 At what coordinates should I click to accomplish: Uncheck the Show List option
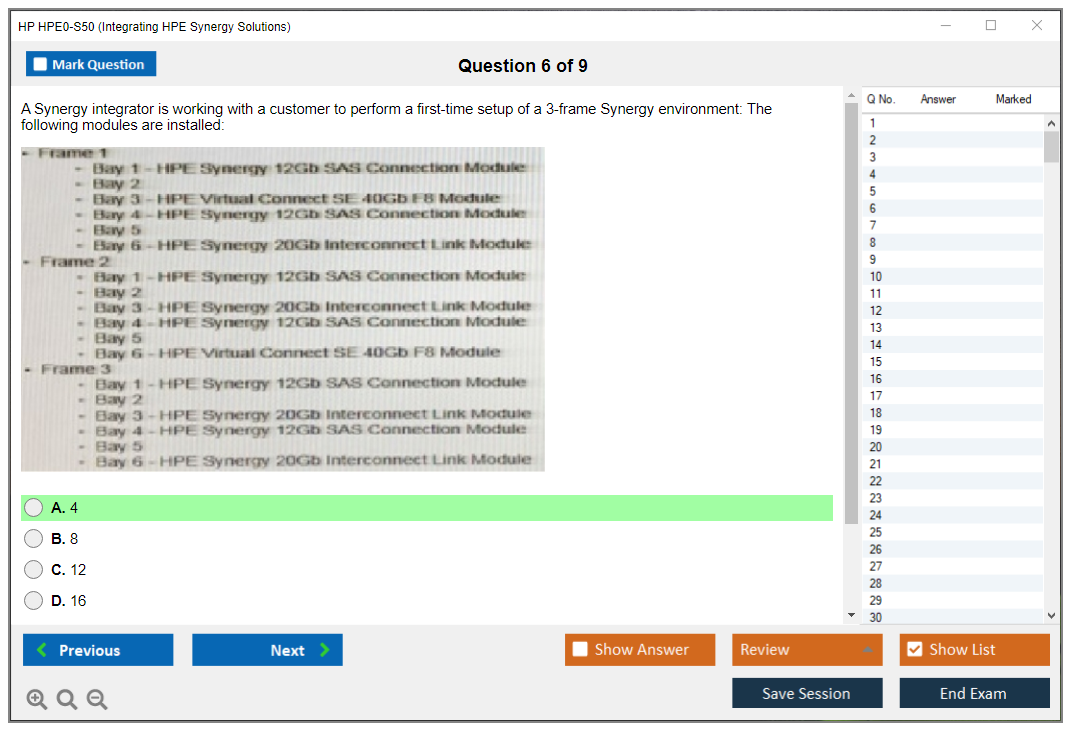click(x=914, y=650)
